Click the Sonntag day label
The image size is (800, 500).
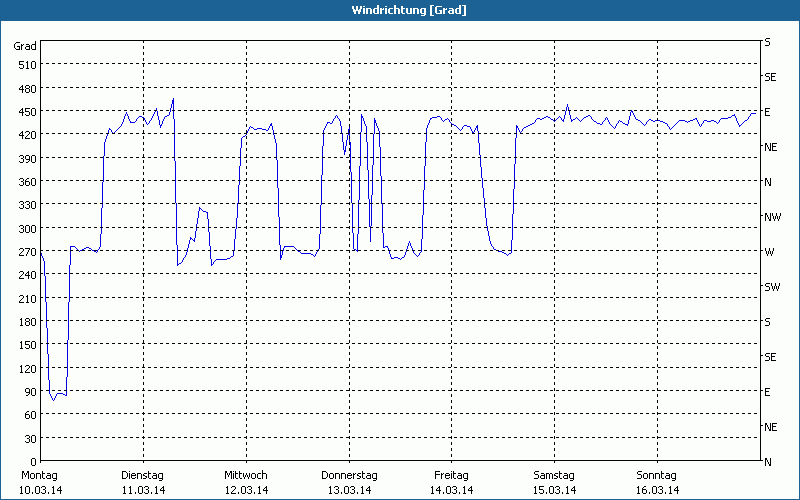(x=657, y=475)
